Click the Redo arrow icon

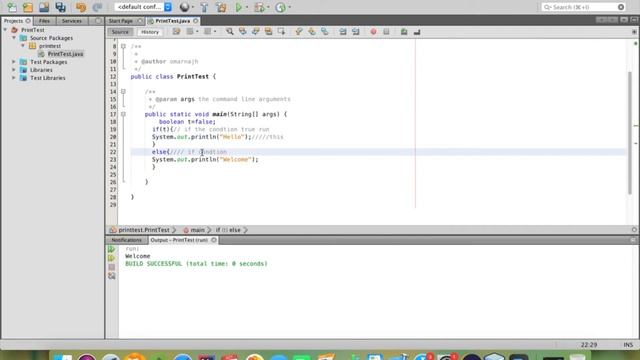(97, 7)
